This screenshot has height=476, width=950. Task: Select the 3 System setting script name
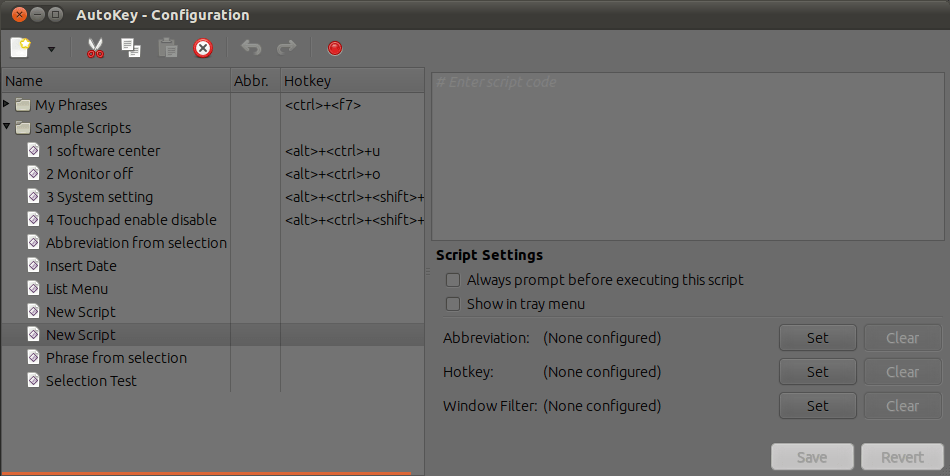99,197
